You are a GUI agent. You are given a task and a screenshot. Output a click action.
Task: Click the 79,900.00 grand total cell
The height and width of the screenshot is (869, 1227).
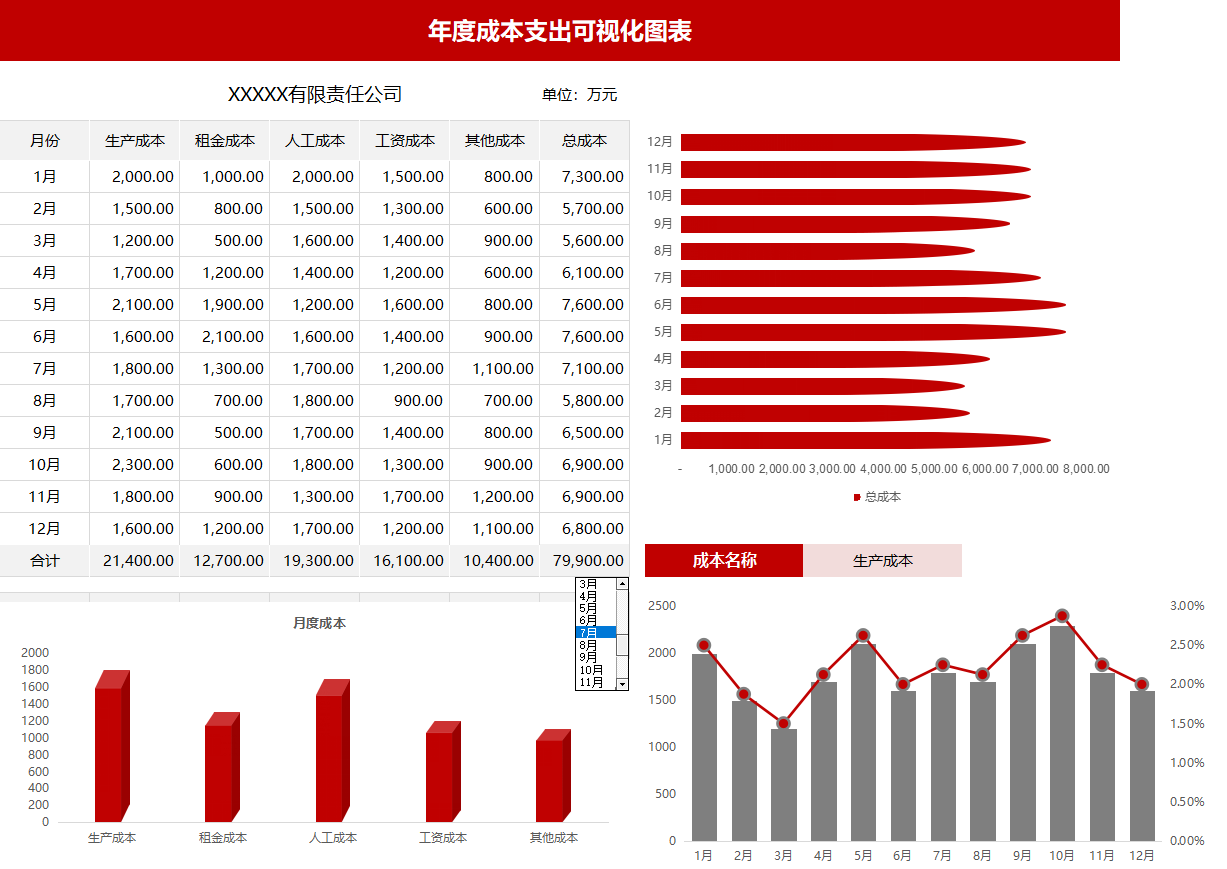click(x=585, y=561)
